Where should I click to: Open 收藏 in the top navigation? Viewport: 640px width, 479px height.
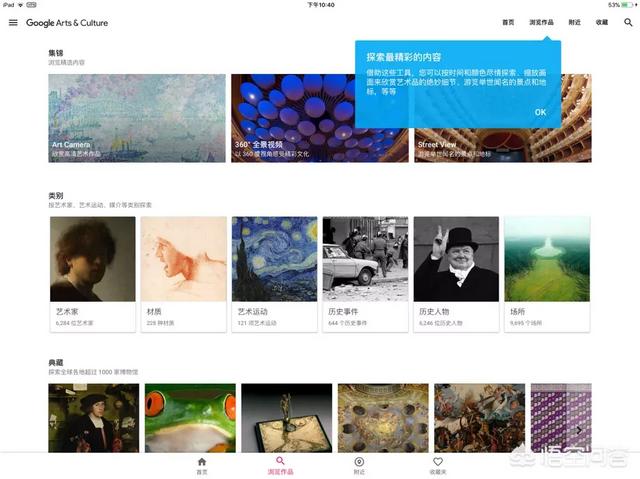point(602,22)
